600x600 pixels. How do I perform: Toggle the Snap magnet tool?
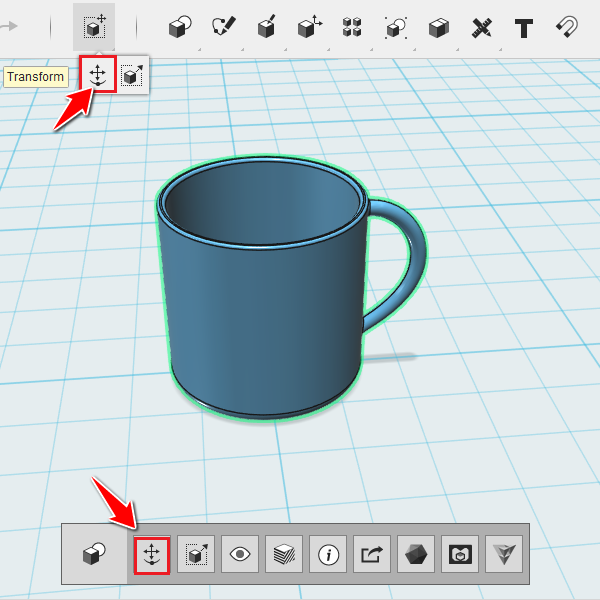point(567,27)
